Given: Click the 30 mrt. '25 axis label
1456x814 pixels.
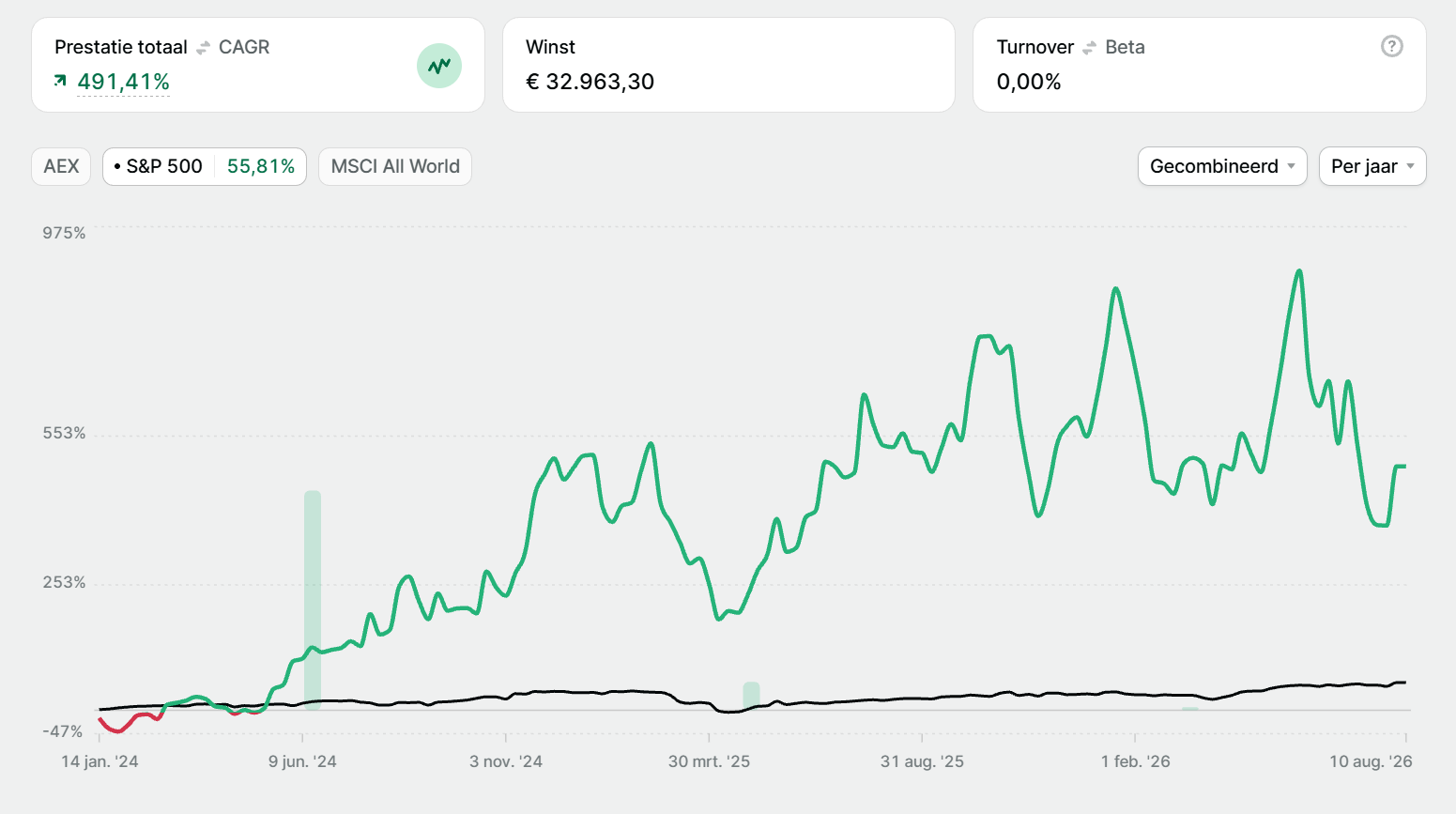Looking at the screenshot, I should point(709,761).
